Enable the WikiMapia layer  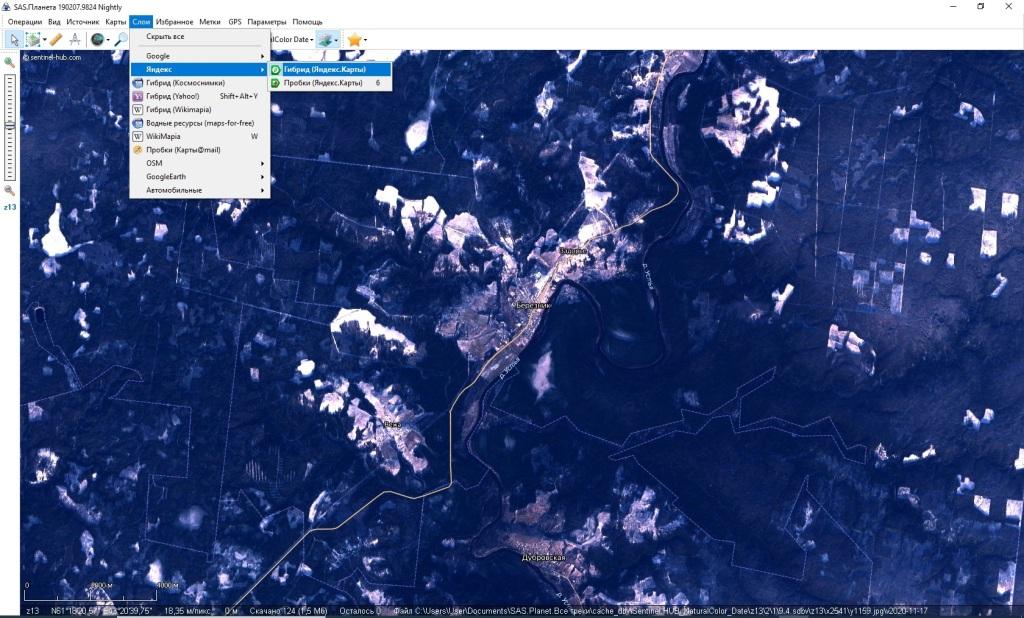pyautogui.click(x=163, y=136)
